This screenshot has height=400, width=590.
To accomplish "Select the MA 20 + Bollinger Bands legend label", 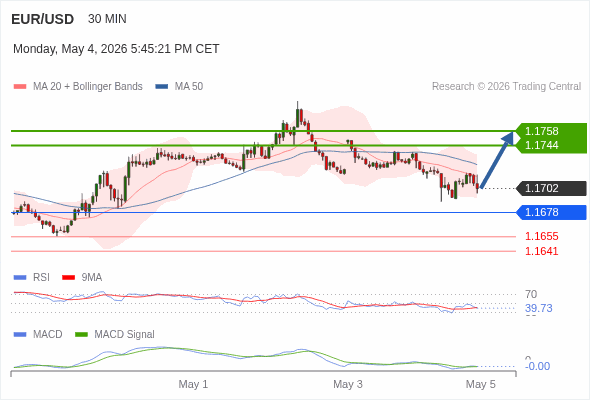I will click(x=88, y=87).
